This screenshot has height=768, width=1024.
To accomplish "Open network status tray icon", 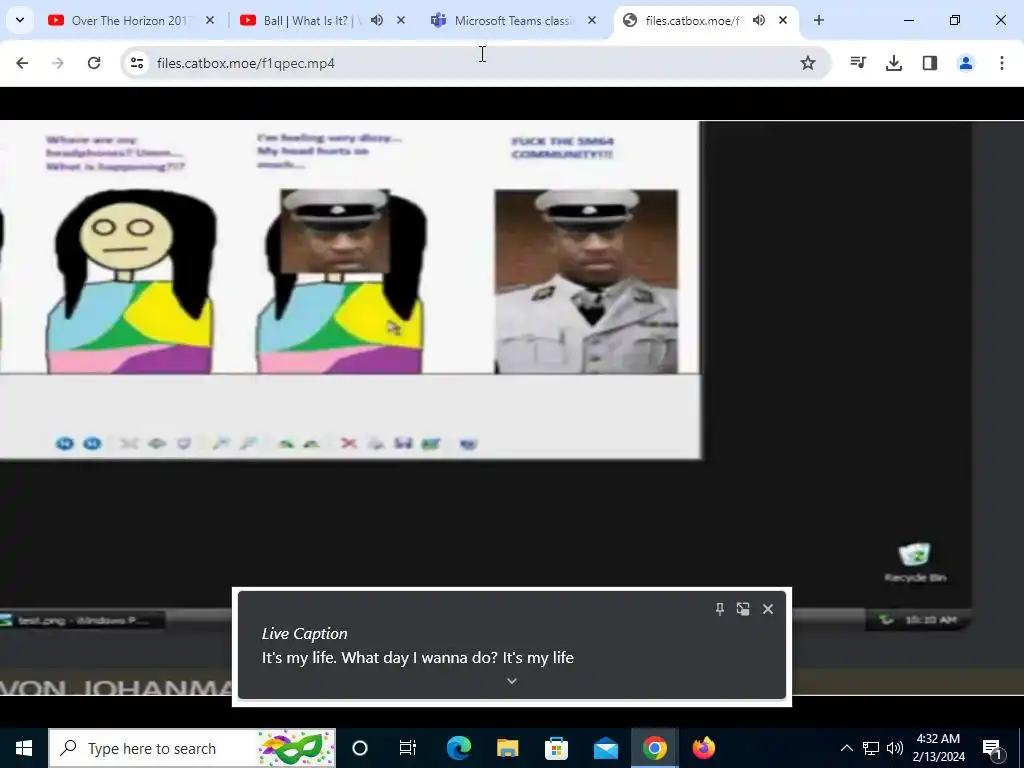I will [x=871, y=748].
